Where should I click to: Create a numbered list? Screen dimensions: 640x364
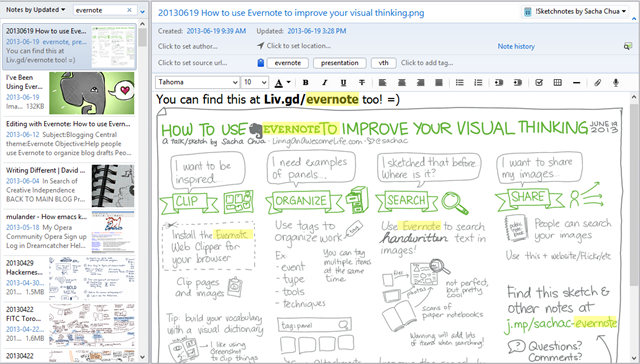(x=478, y=82)
